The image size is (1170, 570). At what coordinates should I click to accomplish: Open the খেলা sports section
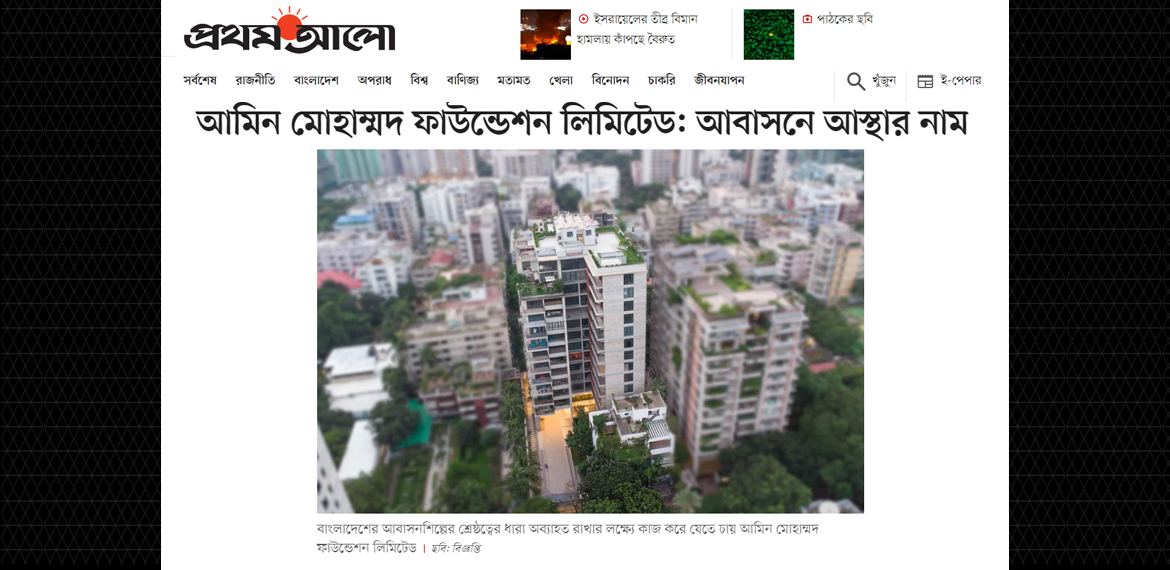(560, 81)
